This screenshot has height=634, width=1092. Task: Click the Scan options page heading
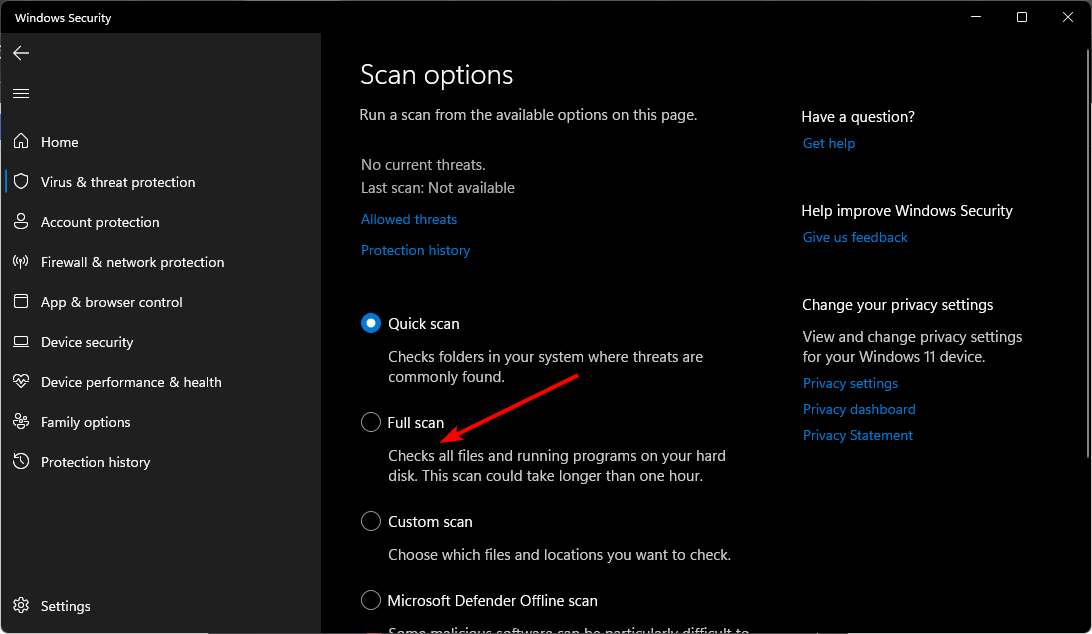click(437, 75)
